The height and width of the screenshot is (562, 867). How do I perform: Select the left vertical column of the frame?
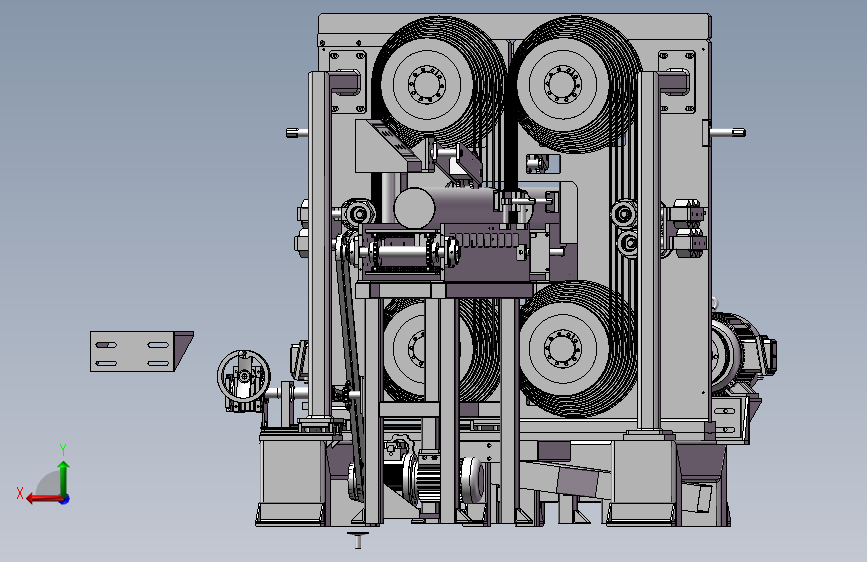pos(320,246)
